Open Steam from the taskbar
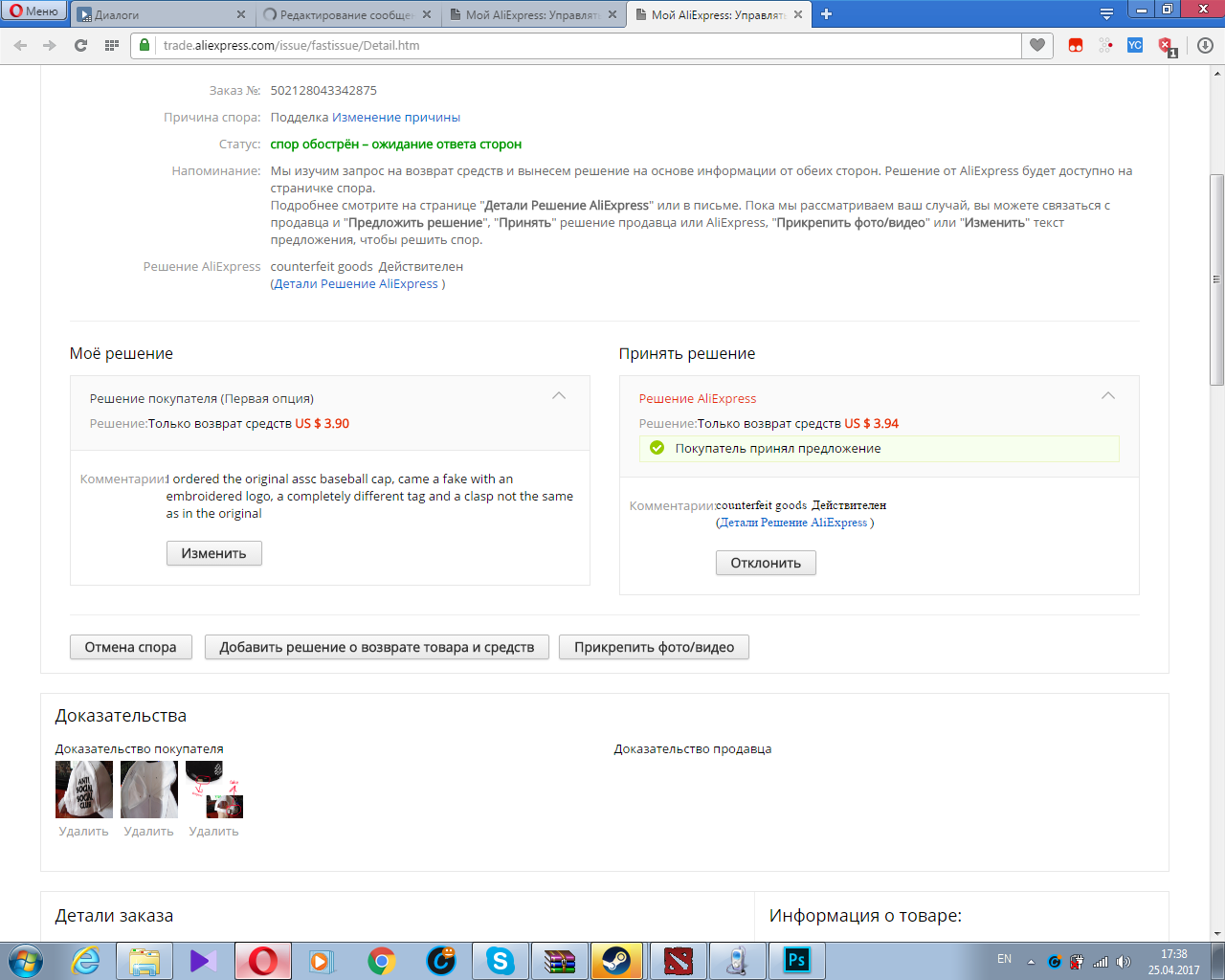This screenshot has width=1225, height=980. 617,961
